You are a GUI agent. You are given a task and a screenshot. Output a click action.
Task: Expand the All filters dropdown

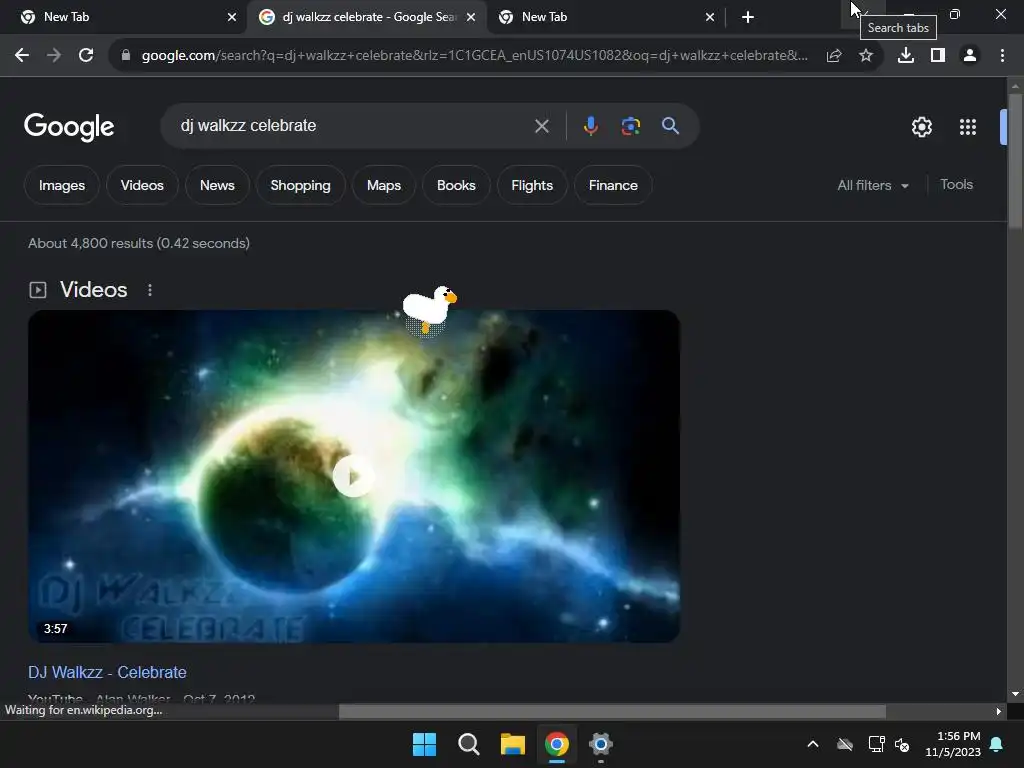click(873, 185)
